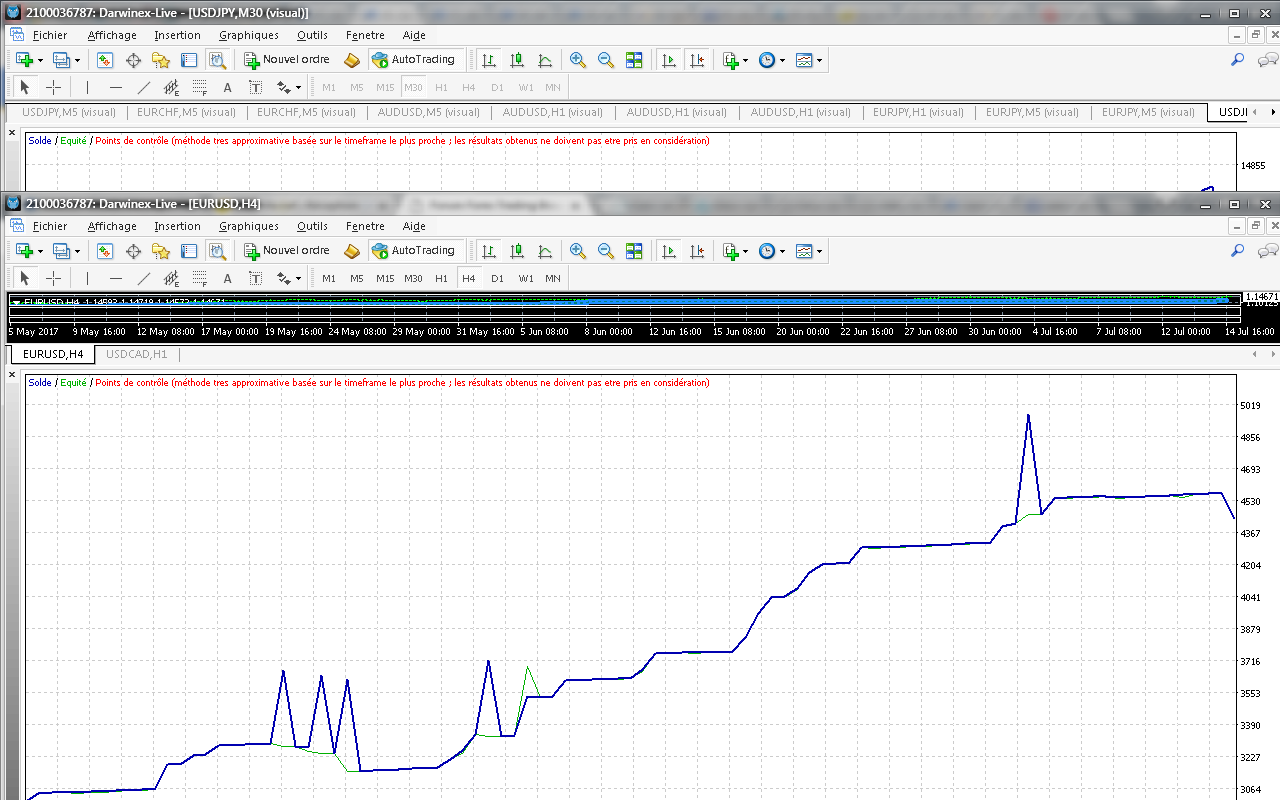Click the search magnifier in the USDJPY window
The width and height of the screenshot is (1280, 800).
coord(1238,60)
